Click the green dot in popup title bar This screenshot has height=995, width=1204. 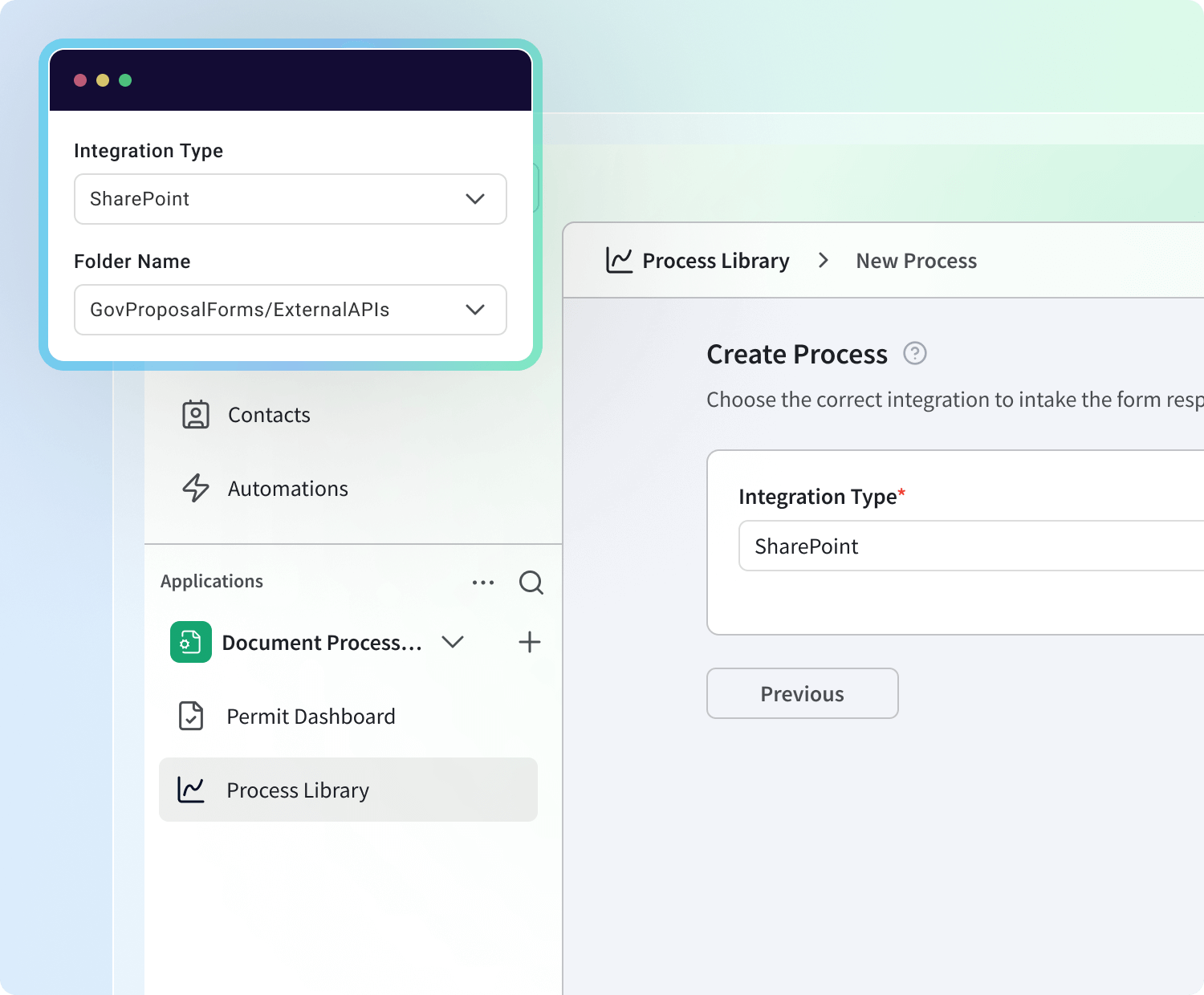click(125, 80)
